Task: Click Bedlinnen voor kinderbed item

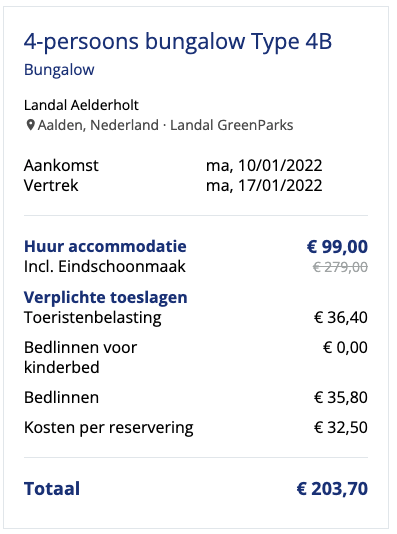Action: [x=80, y=357]
